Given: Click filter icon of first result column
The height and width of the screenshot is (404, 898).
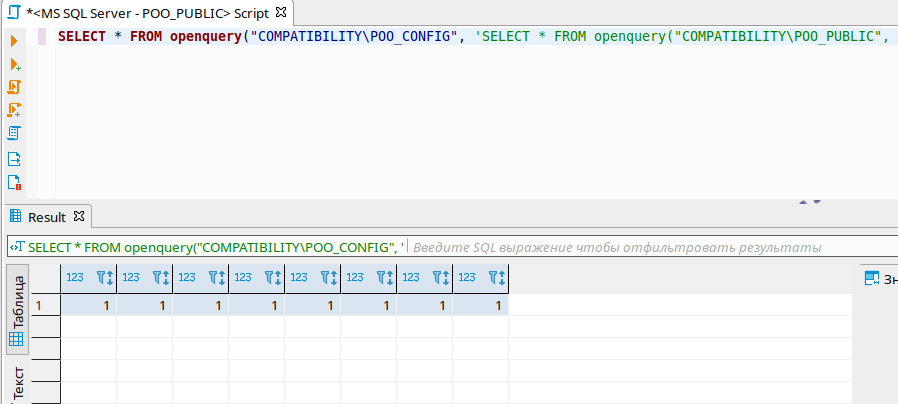Looking at the screenshot, I should point(101,278).
